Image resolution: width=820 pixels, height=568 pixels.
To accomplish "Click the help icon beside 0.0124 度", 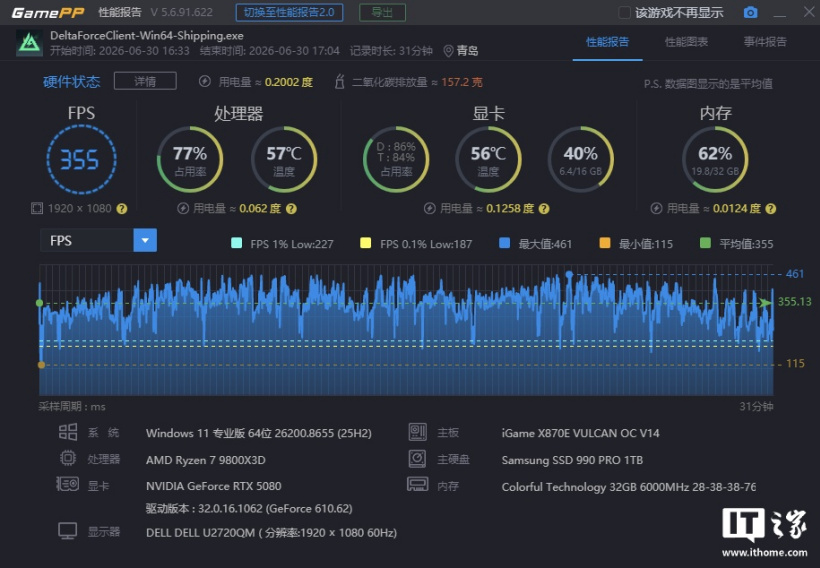I will pyautogui.click(x=771, y=209).
